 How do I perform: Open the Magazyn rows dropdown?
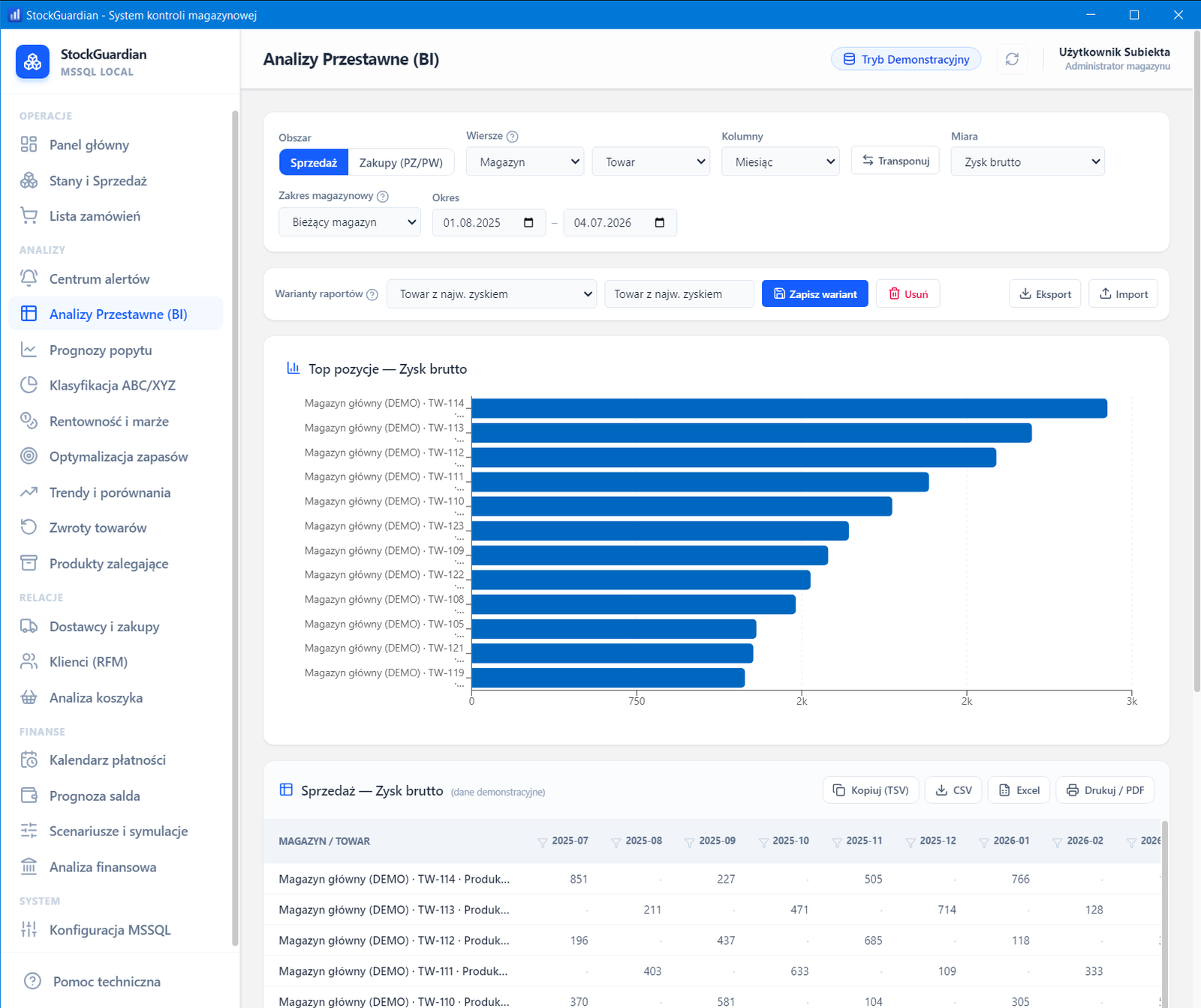coord(525,161)
